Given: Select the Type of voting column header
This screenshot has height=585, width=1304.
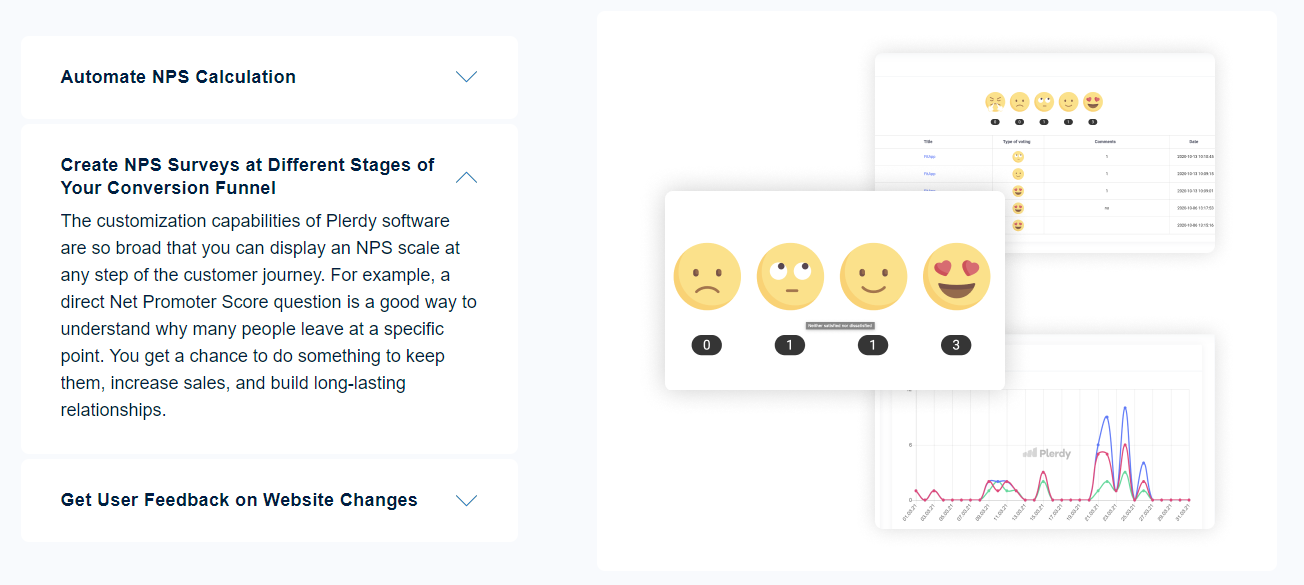Looking at the screenshot, I should click(x=1017, y=141).
